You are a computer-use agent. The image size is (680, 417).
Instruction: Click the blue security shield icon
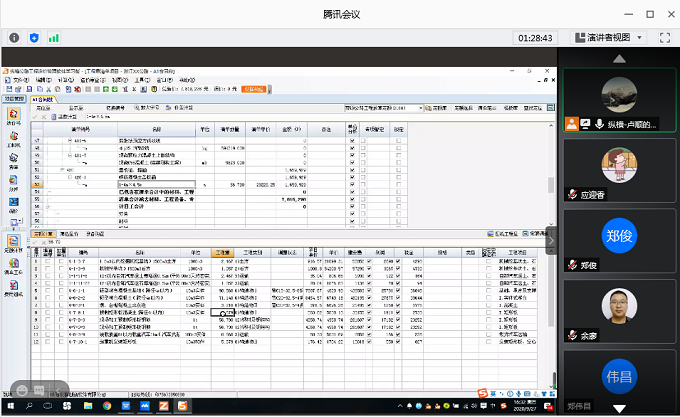pos(34,38)
